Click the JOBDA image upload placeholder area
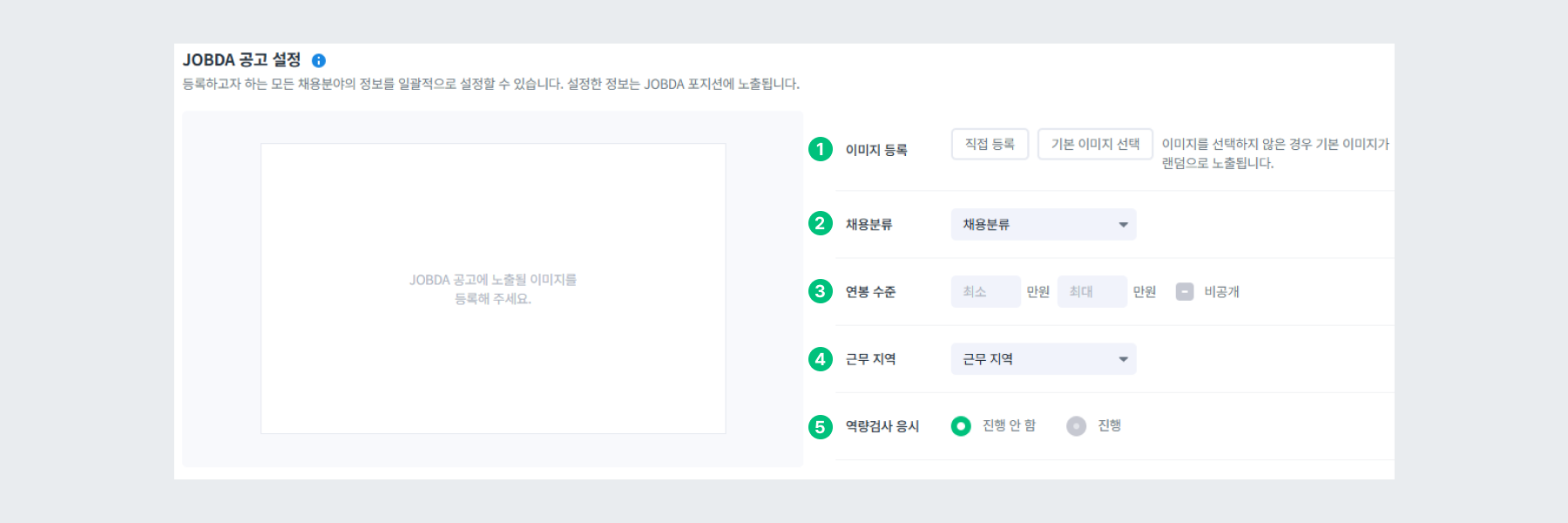The height and width of the screenshot is (523, 1568). pos(494,289)
